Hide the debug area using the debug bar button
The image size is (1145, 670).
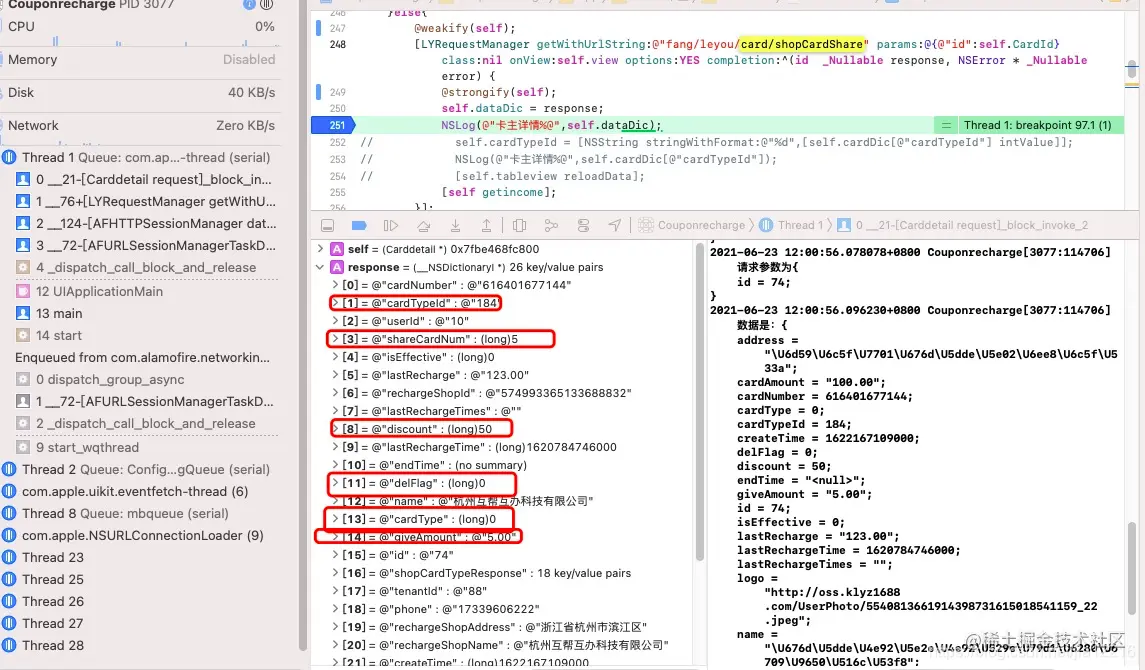pyautogui.click(x=328, y=226)
